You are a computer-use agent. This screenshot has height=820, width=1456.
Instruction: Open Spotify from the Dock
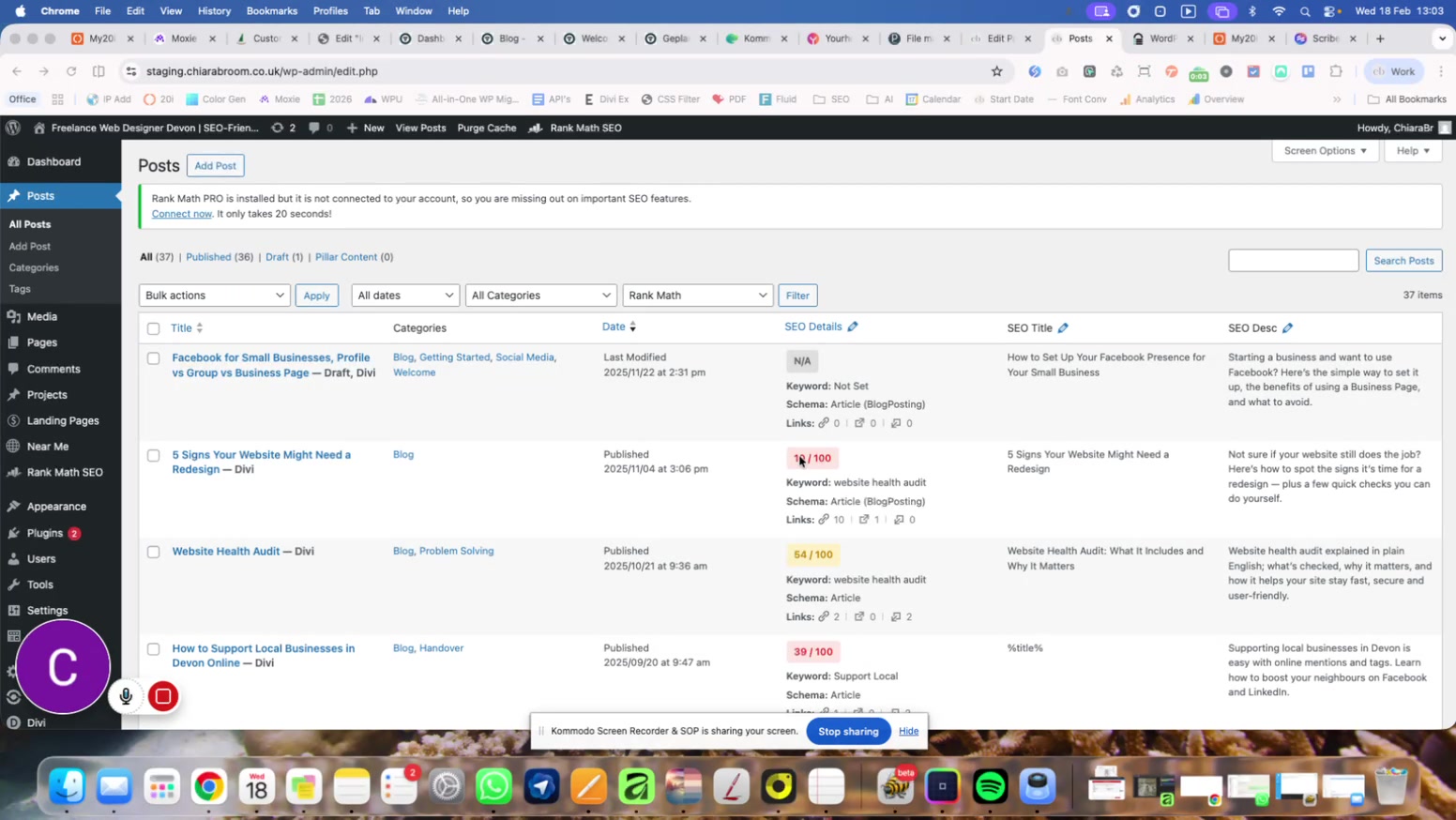point(990,786)
